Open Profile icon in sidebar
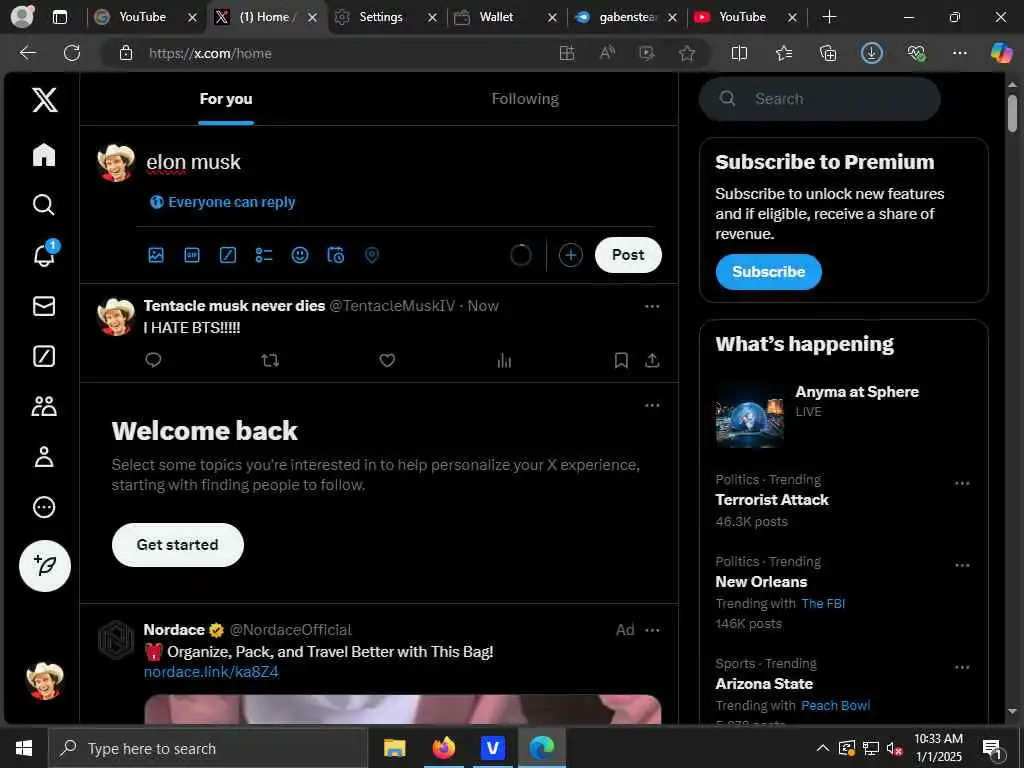Viewport: 1024px width, 768px height. click(x=44, y=456)
